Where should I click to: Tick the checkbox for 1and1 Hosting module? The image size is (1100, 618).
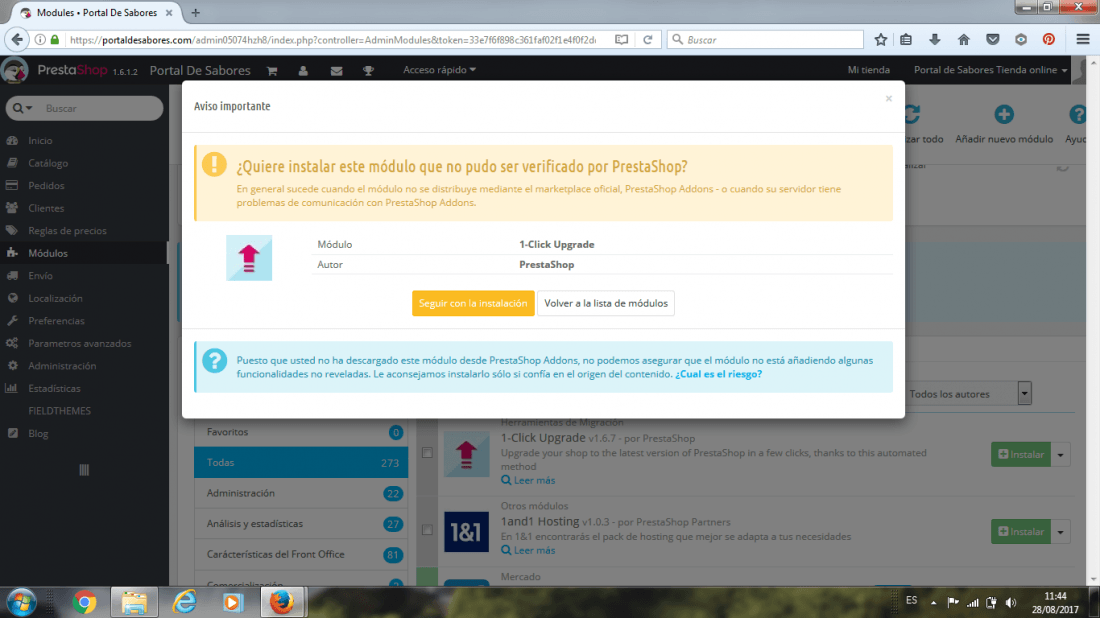click(x=427, y=530)
